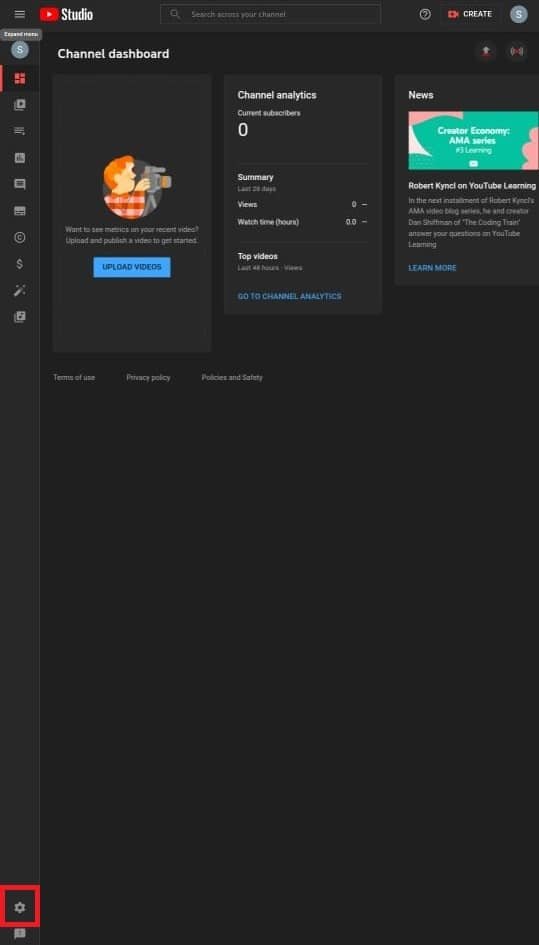Open GO TO CHANNEL ANALYTICS link
This screenshot has height=945, width=539.
[x=289, y=297]
